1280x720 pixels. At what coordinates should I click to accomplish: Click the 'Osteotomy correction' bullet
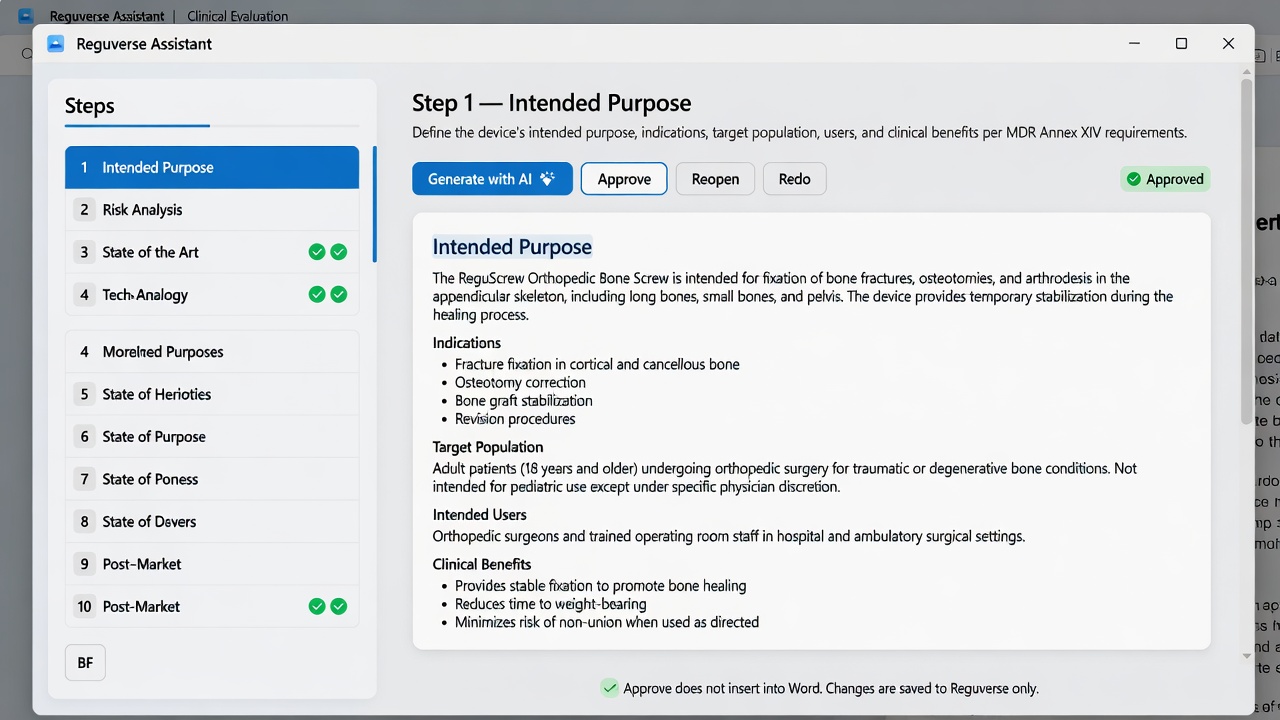coord(520,383)
